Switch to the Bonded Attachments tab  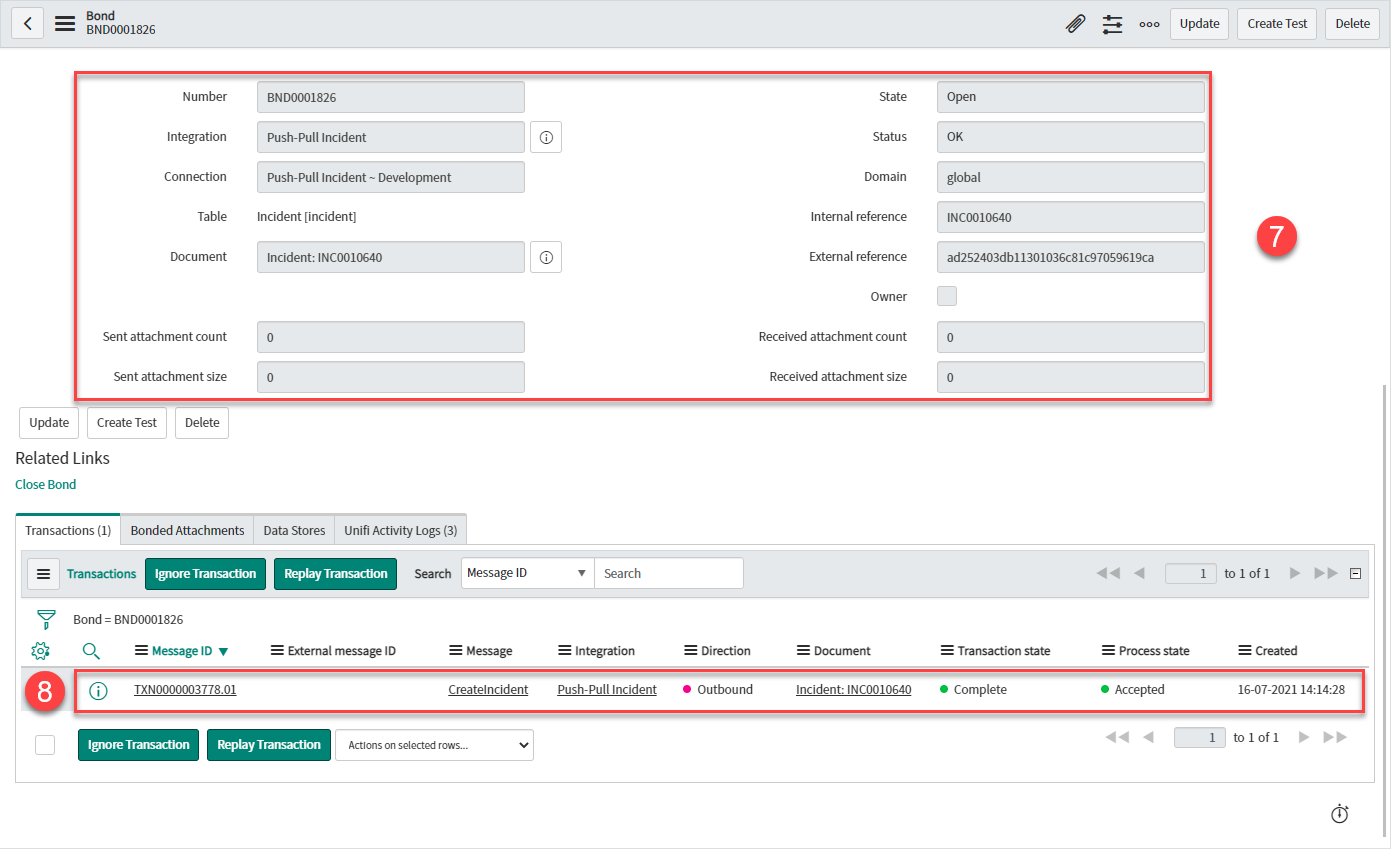187,530
